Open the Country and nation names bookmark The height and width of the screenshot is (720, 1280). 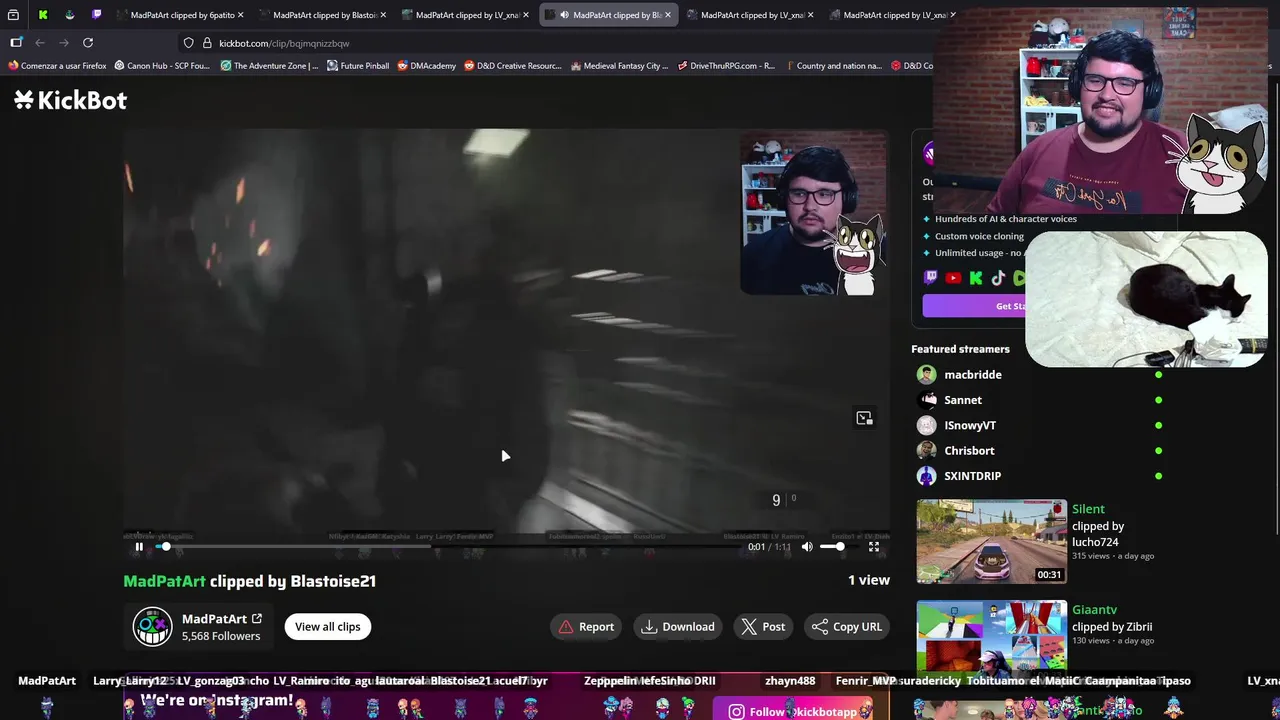point(833,66)
